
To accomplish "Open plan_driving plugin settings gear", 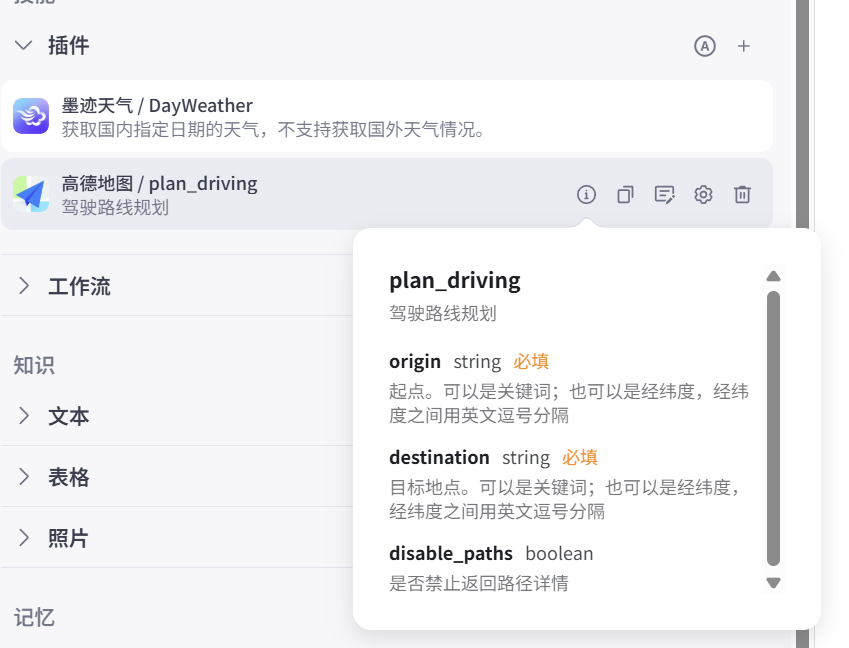I will (703, 195).
